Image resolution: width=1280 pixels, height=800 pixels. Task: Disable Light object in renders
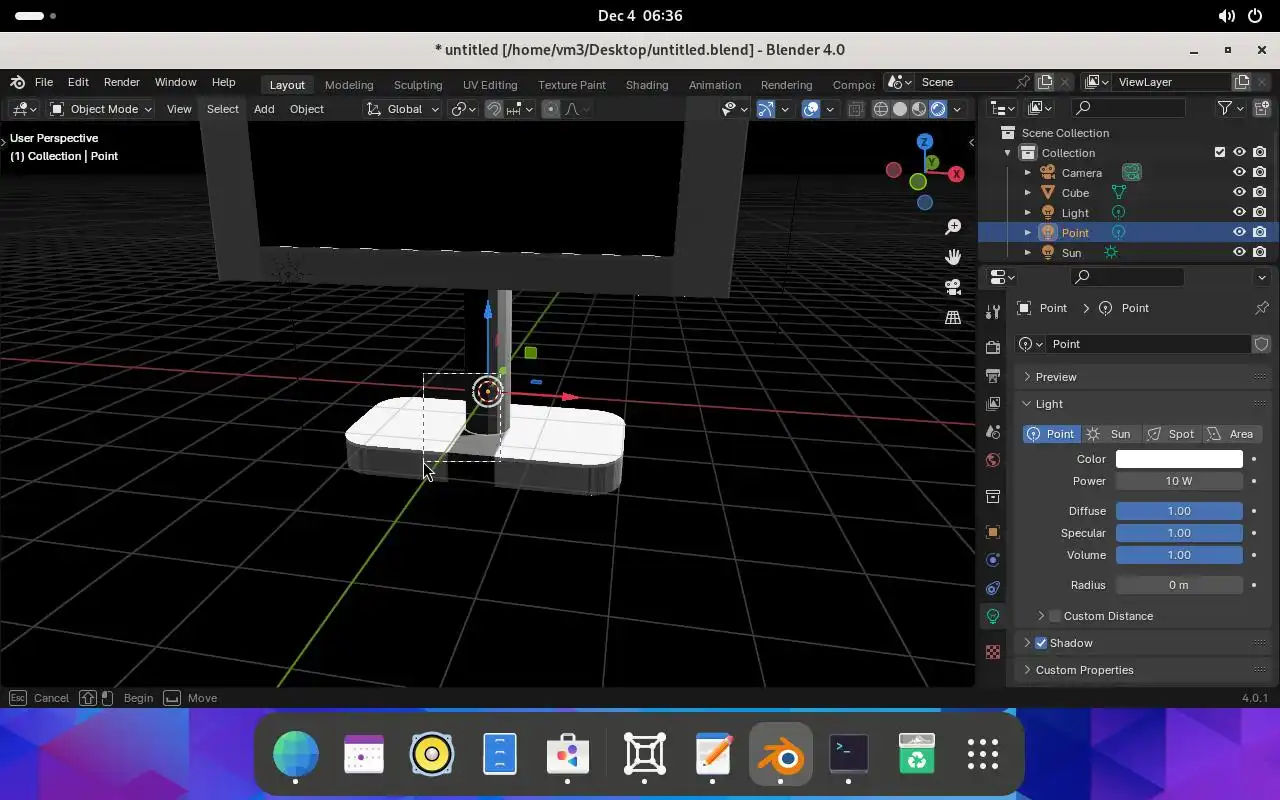[1259, 213]
